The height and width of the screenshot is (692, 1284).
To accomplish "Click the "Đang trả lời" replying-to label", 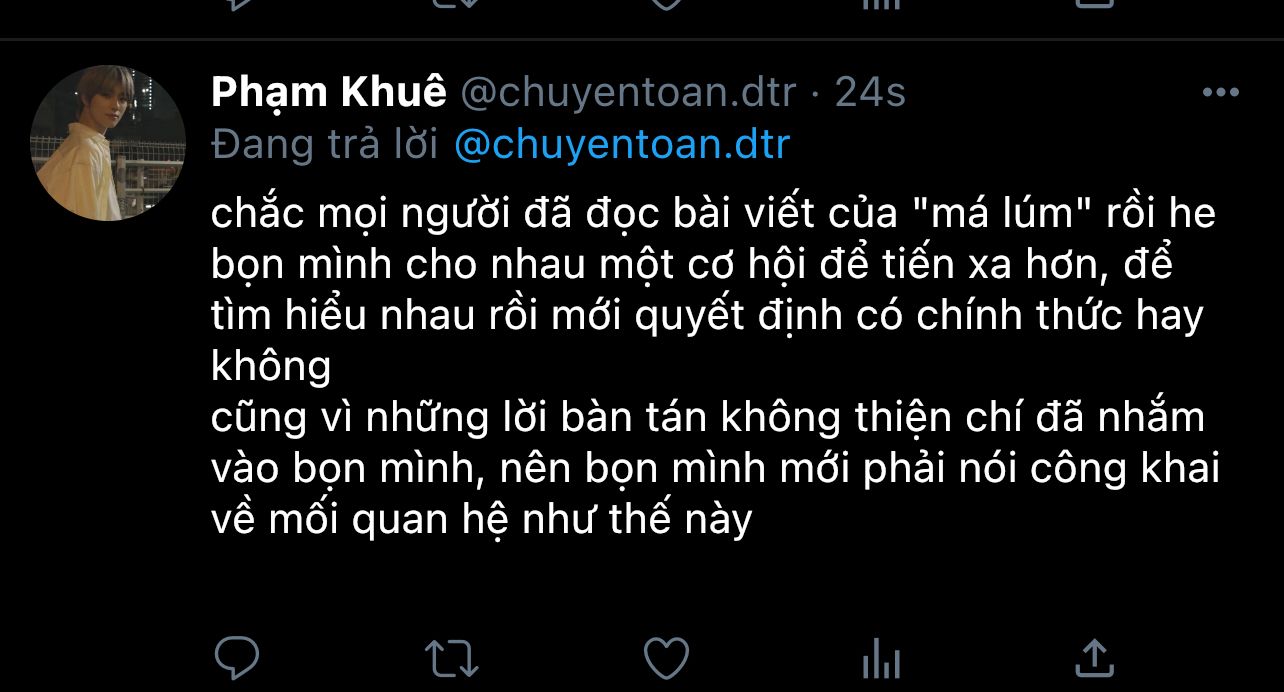I will click(325, 145).
